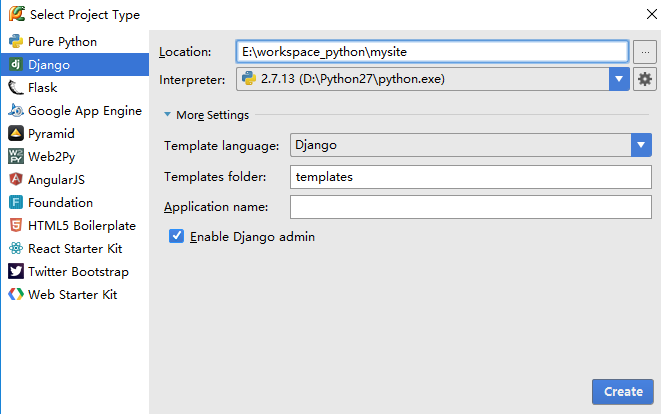Click the Application name field
This screenshot has width=661, height=414.
[x=470, y=207]
